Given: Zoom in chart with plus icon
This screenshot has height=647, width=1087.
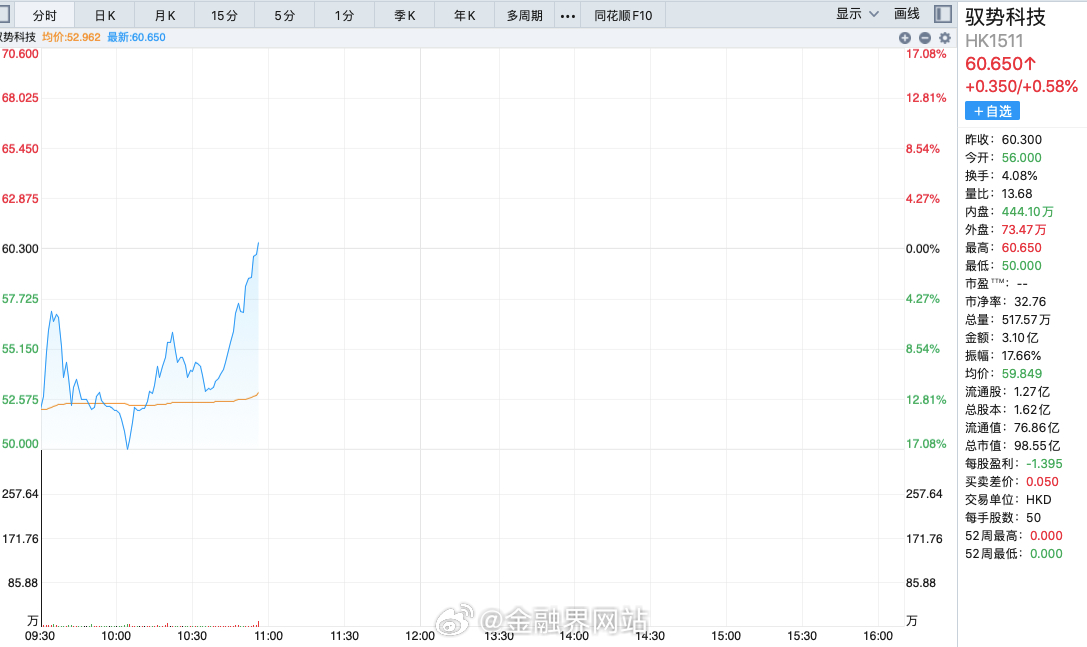Looking at the screenshot, I should tap(905, 37).
